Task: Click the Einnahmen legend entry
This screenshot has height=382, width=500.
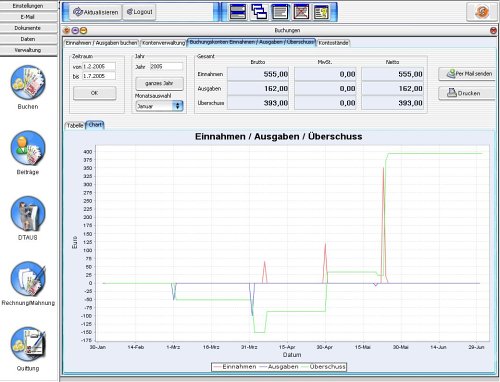Action: point(235,367)
